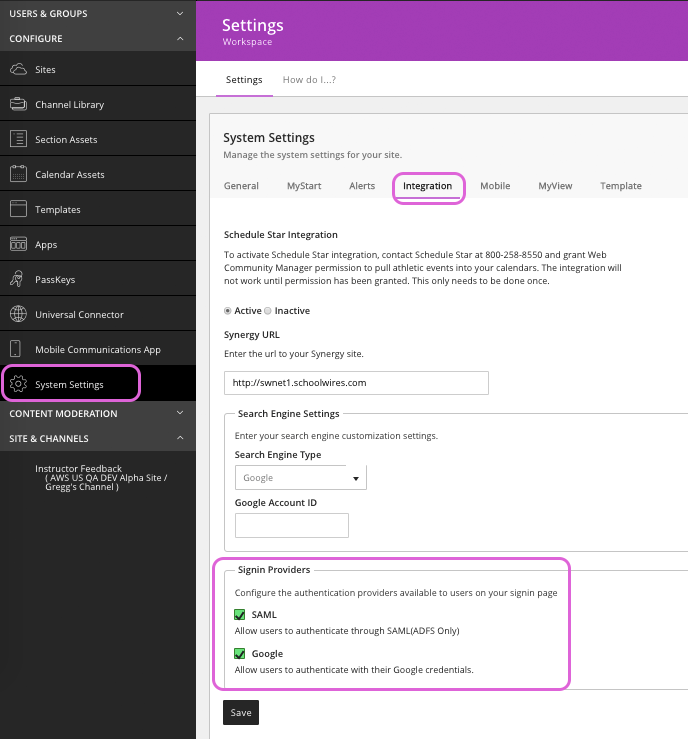Toggle the Google signin provider checkbox
The width and height of the screenshot is (688, 739).
coord(240,654)
